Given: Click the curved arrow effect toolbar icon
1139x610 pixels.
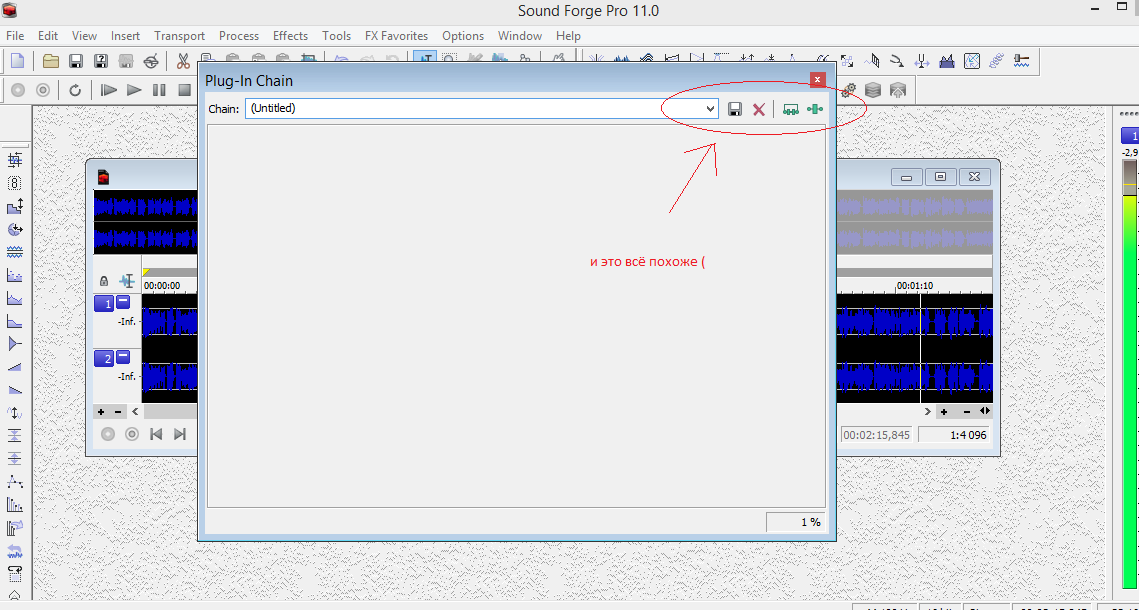Looking at the screenshot, I should point(897,61).
